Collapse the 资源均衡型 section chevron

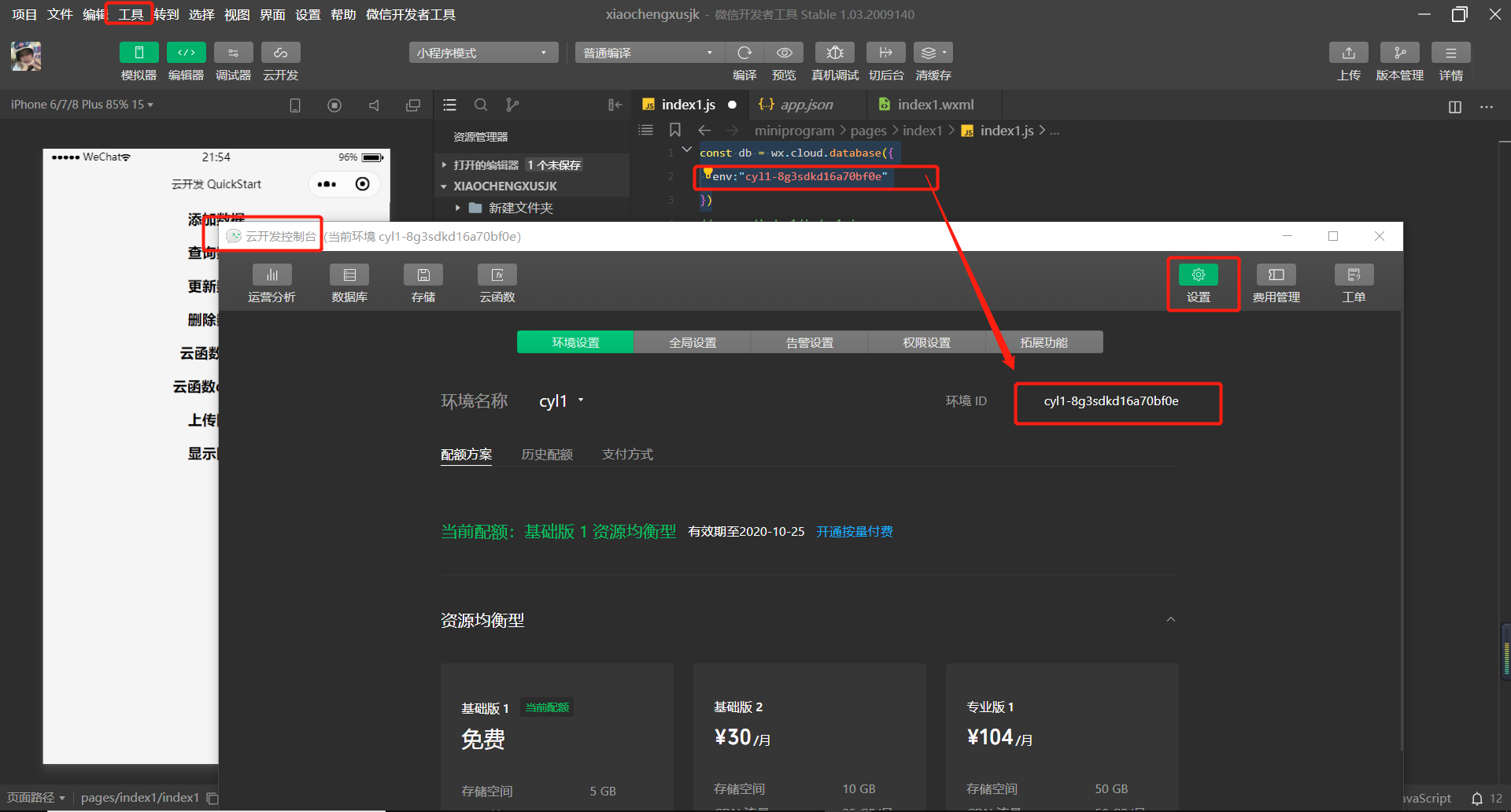pyautogui.click(x=1170, y=619)
